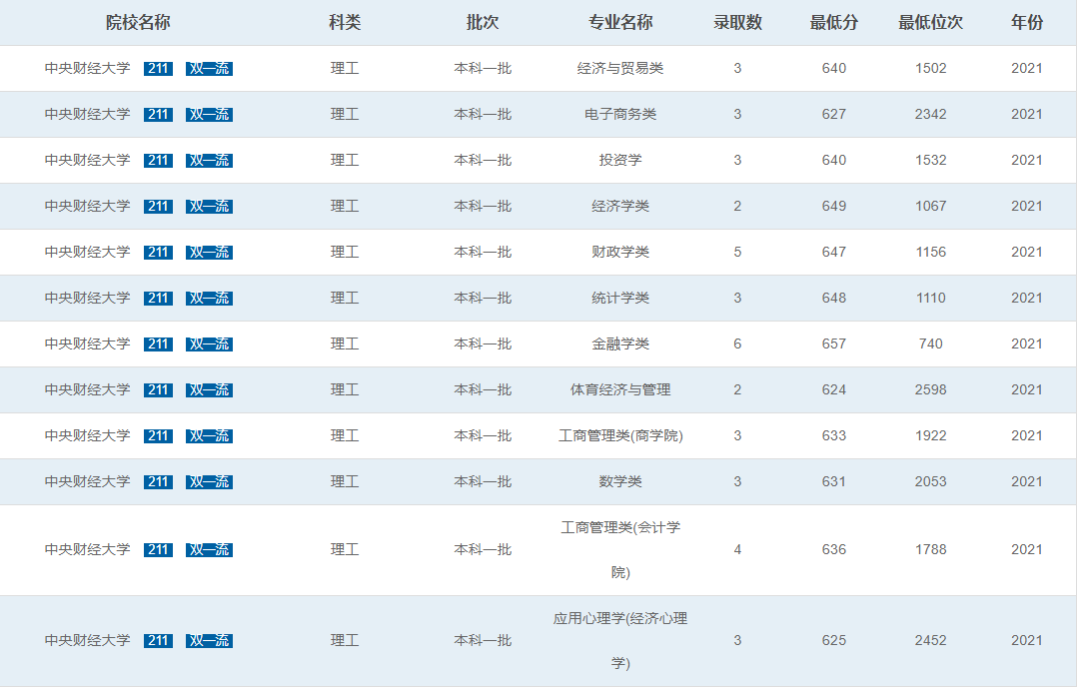Select the major name 工商管理类(商学院)
This screenshot has height=687, width=1080.
pos(620,435)
